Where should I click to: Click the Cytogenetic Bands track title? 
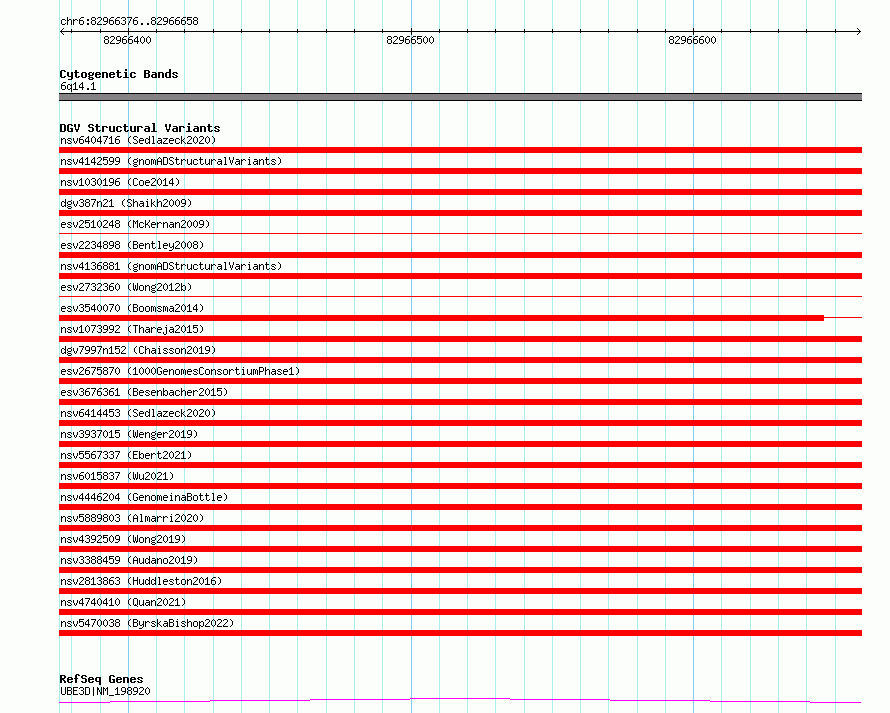click(119, 74)
